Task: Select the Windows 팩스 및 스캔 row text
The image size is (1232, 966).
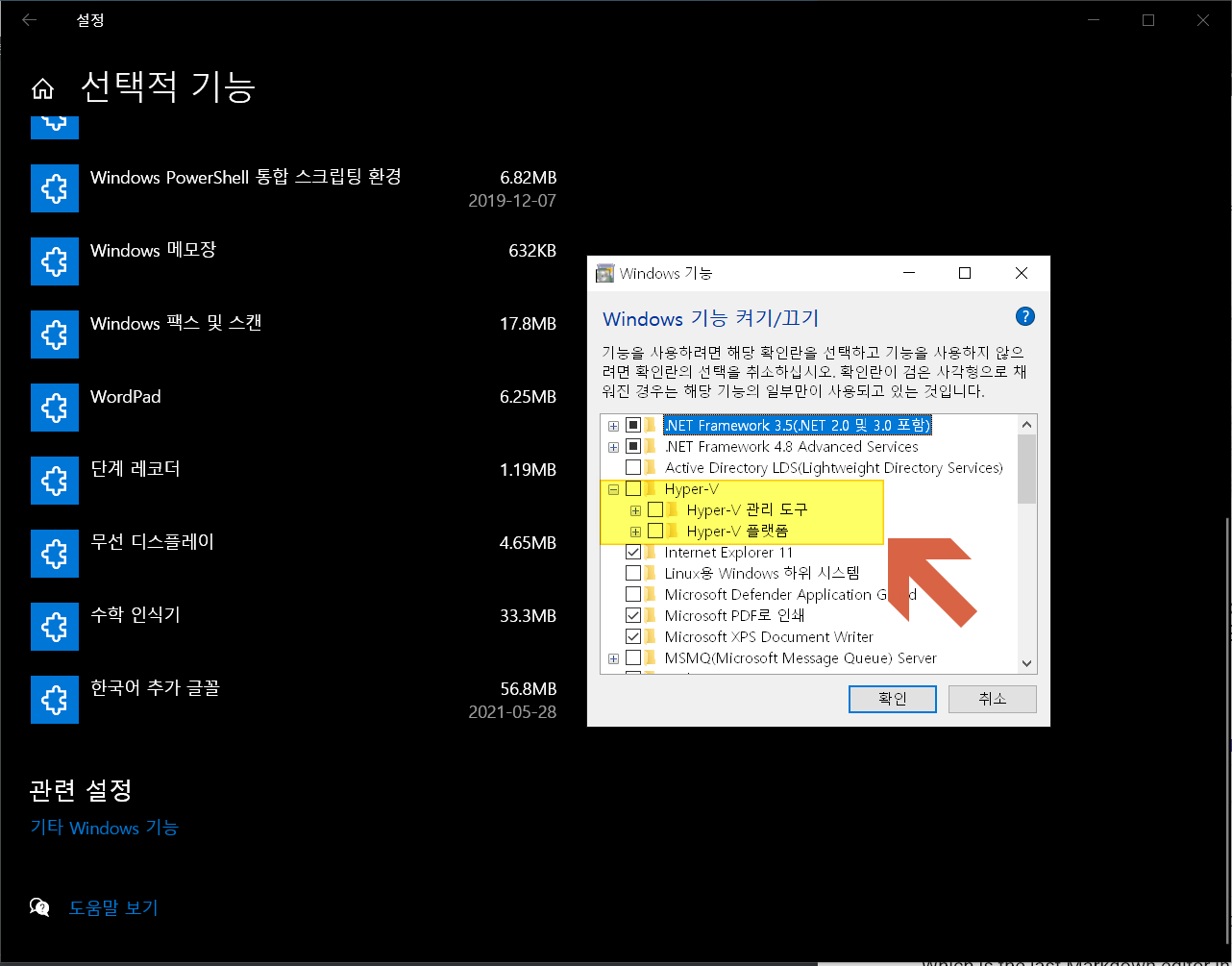Action: point(176,323)
